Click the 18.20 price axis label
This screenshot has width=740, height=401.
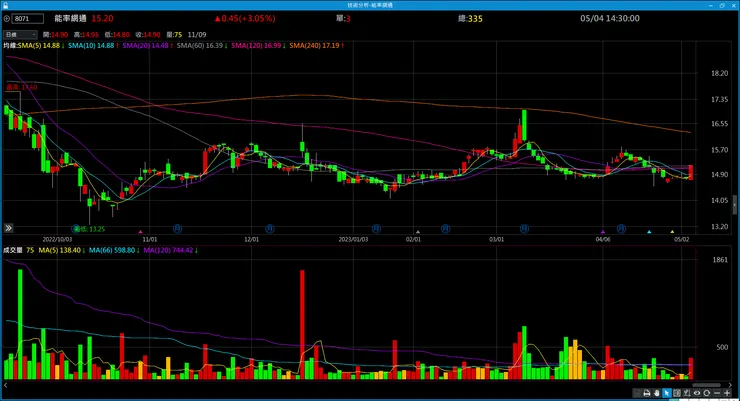coord(719,73)
